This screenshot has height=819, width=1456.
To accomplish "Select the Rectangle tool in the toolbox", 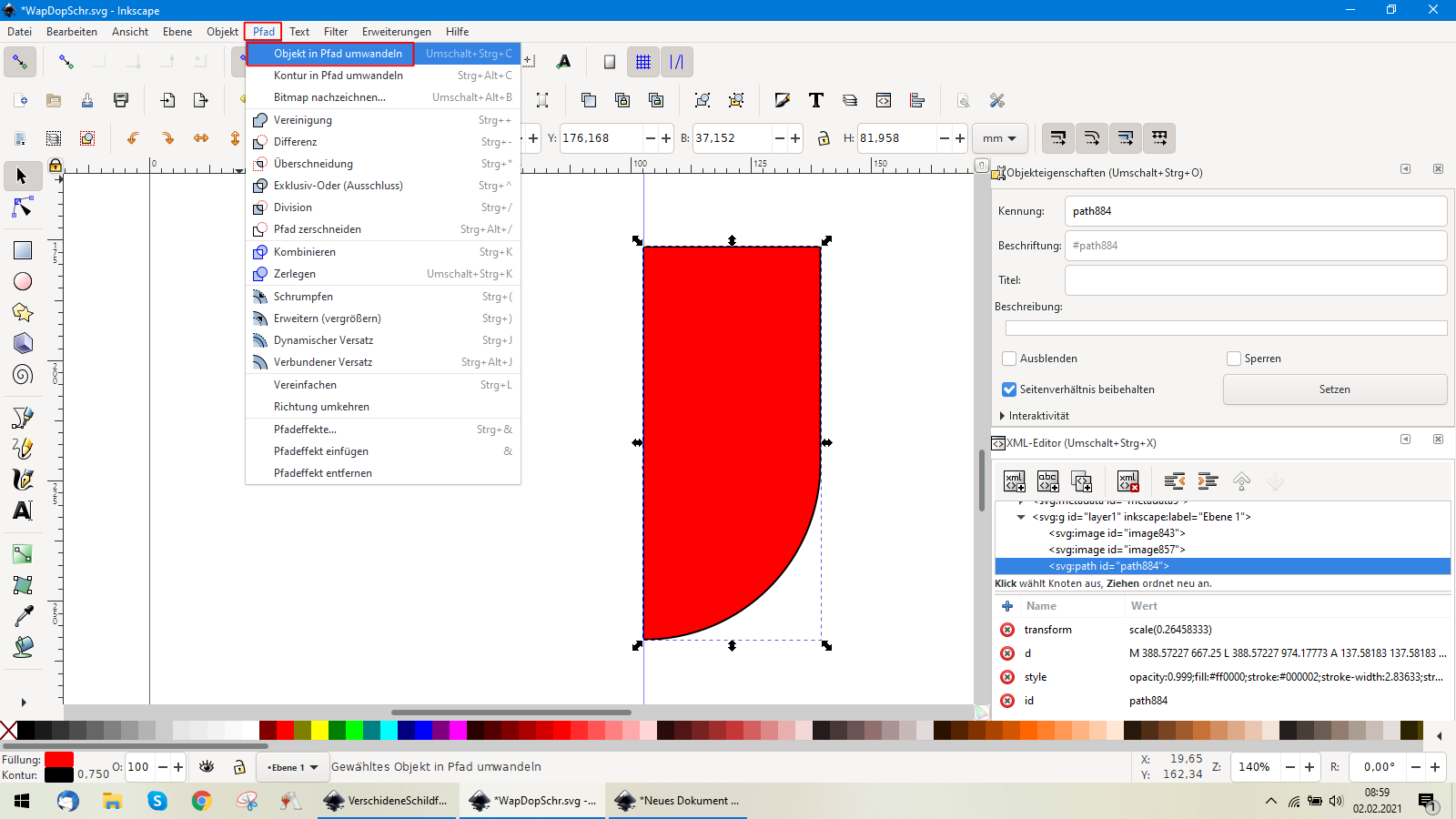I will click(x=23, y=250).
